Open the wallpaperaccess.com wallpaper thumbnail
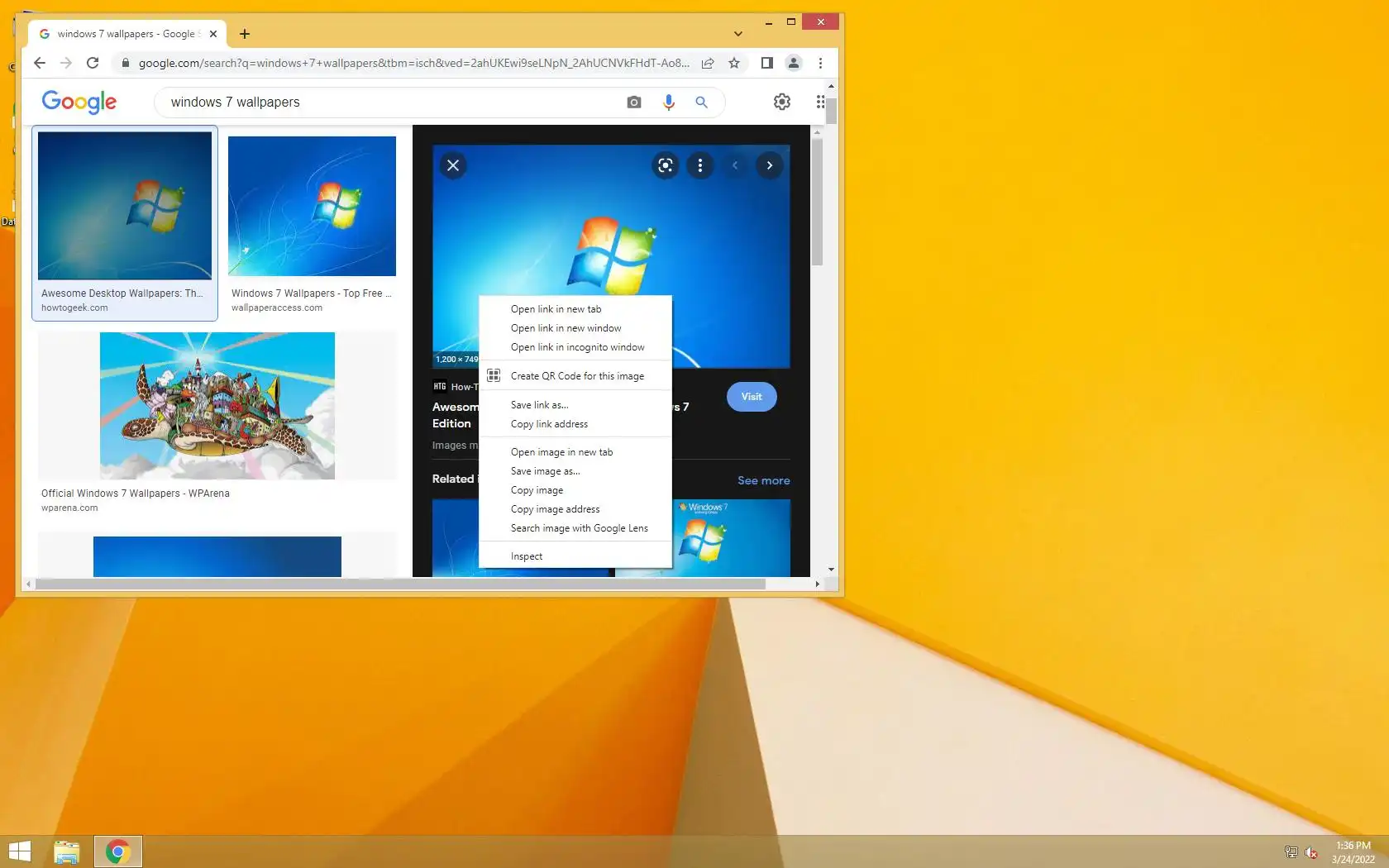Screen dimensions: 1389x868 click(312, 206)
